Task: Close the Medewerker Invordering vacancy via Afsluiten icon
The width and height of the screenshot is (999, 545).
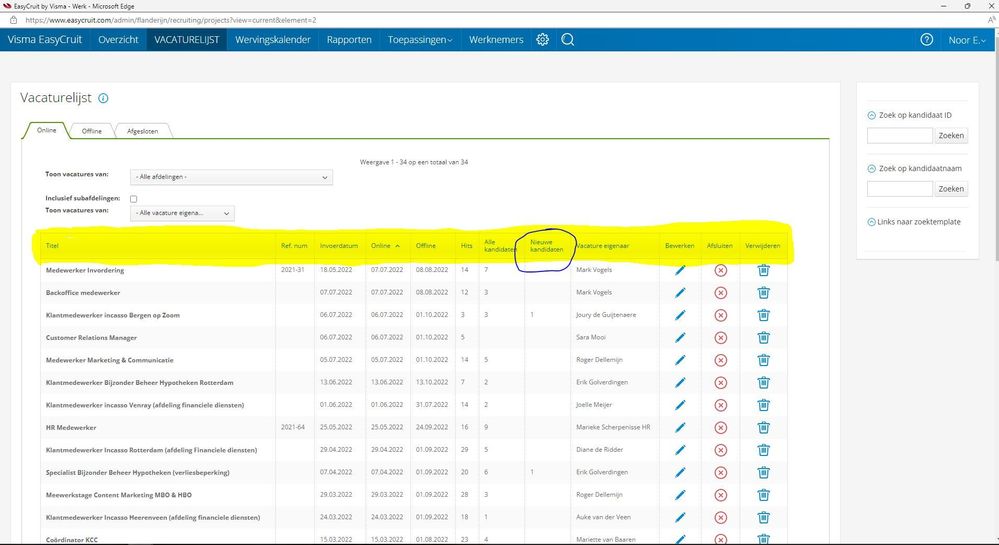Action: (x=721, y=270)
